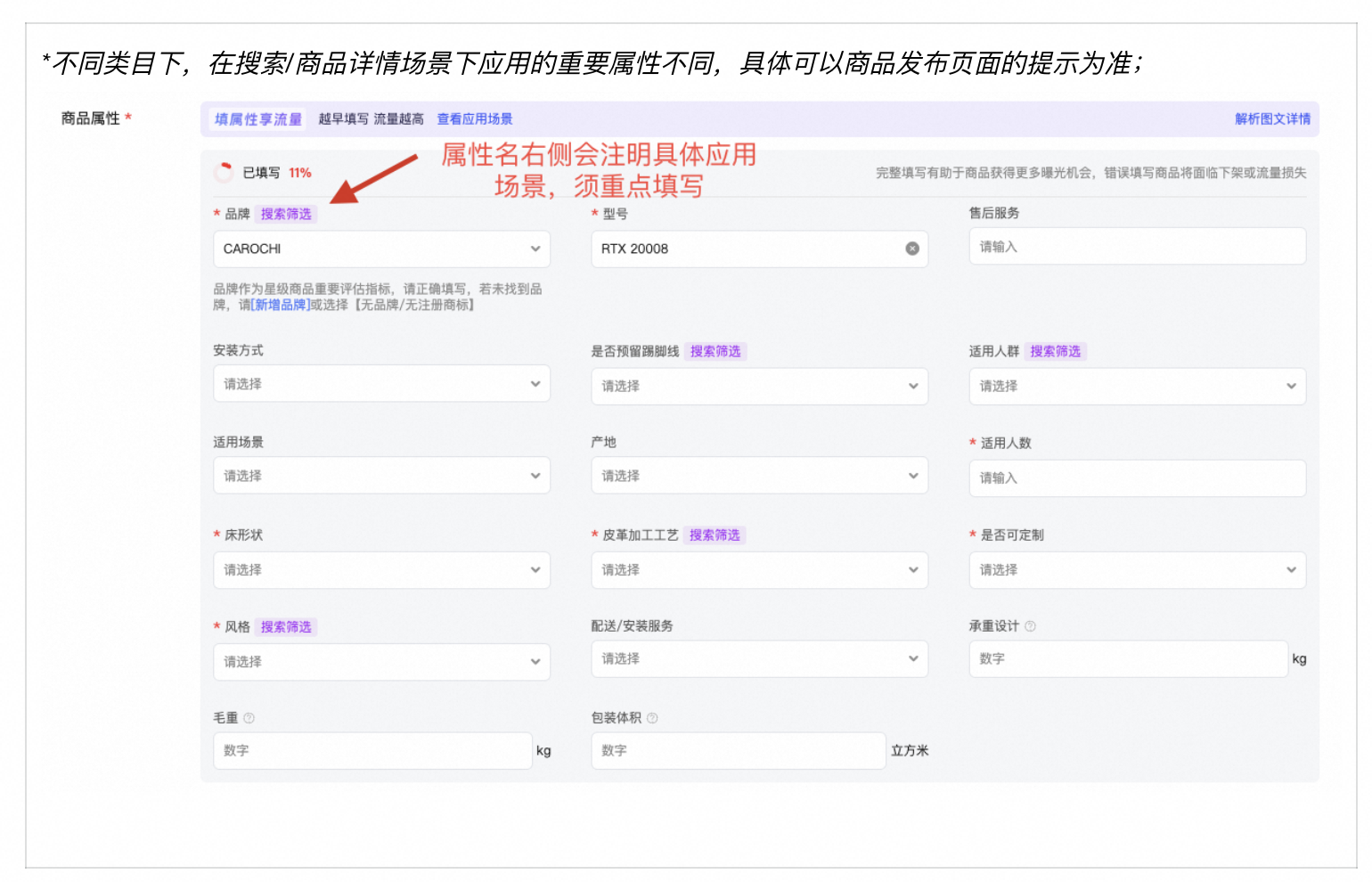Click the help icon next to 包装体积

point(652,718)
